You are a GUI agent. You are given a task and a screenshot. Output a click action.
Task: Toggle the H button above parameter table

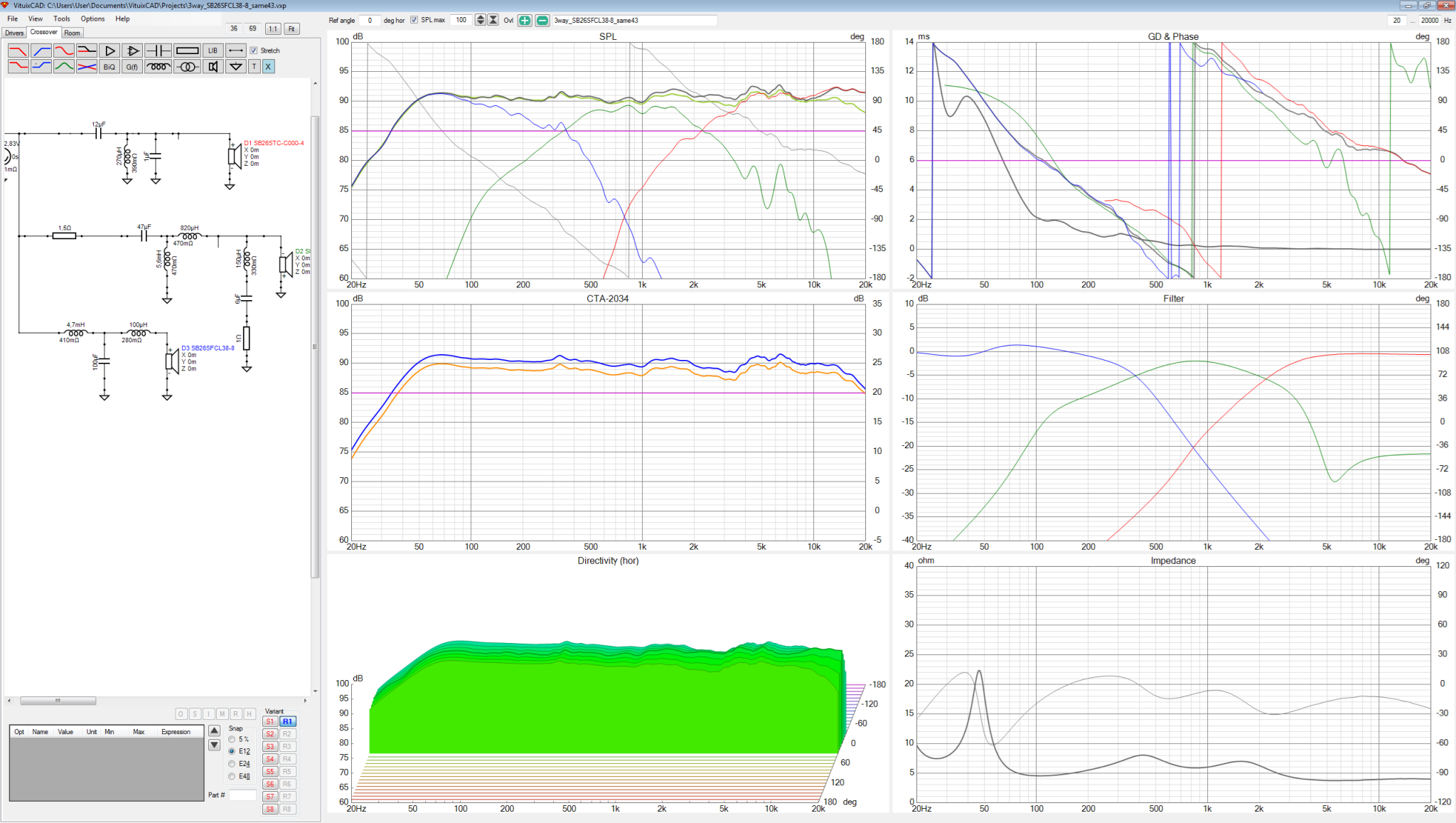(250, 713)
